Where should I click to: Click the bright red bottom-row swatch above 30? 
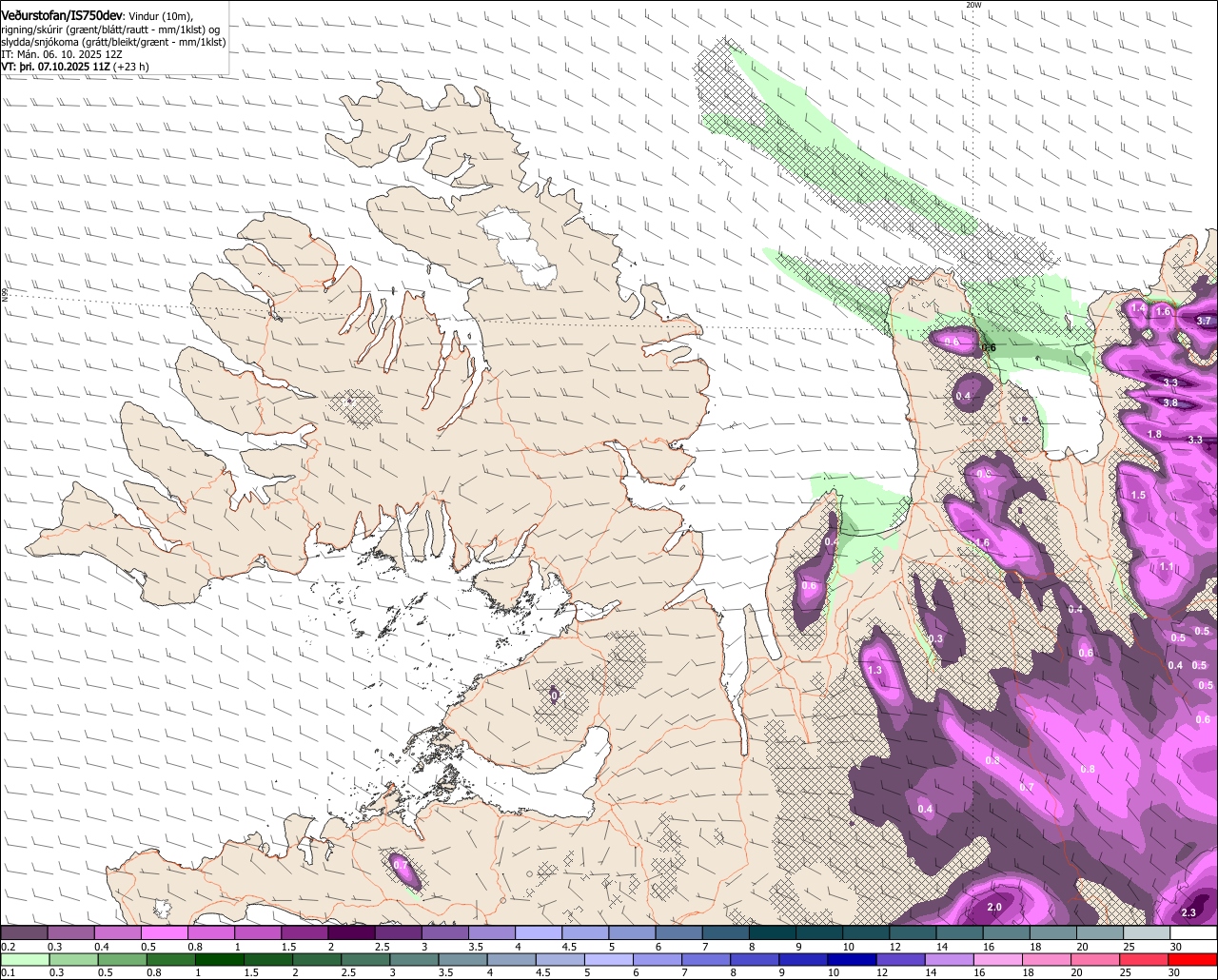click(x=1193, y=959)
